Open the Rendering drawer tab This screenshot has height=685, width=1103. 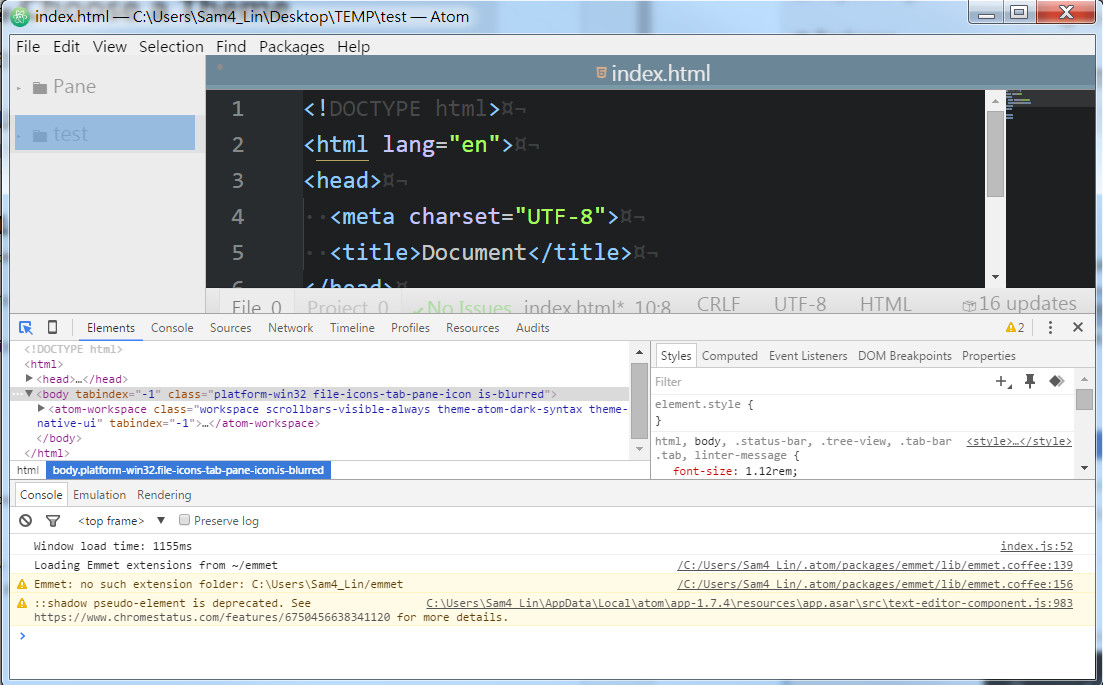(164, 495)
